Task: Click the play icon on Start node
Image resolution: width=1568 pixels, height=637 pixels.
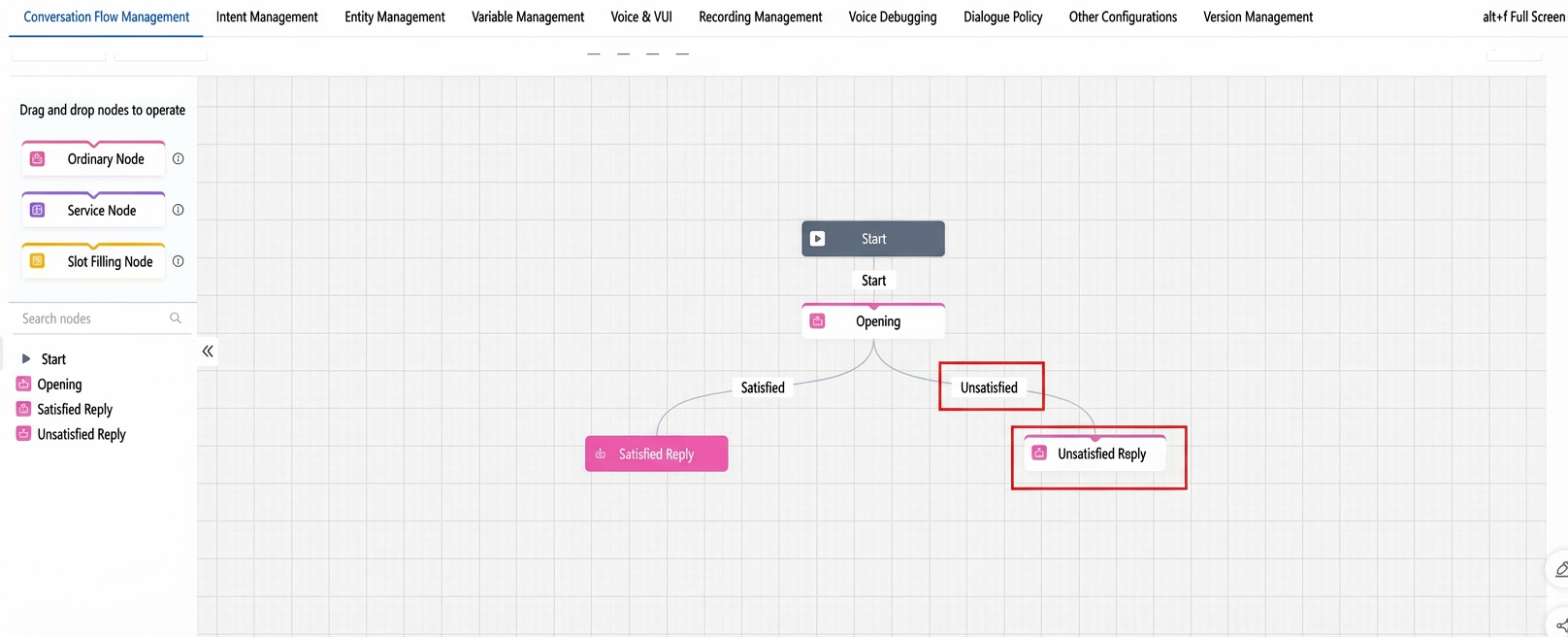Action: click(818, 239)
